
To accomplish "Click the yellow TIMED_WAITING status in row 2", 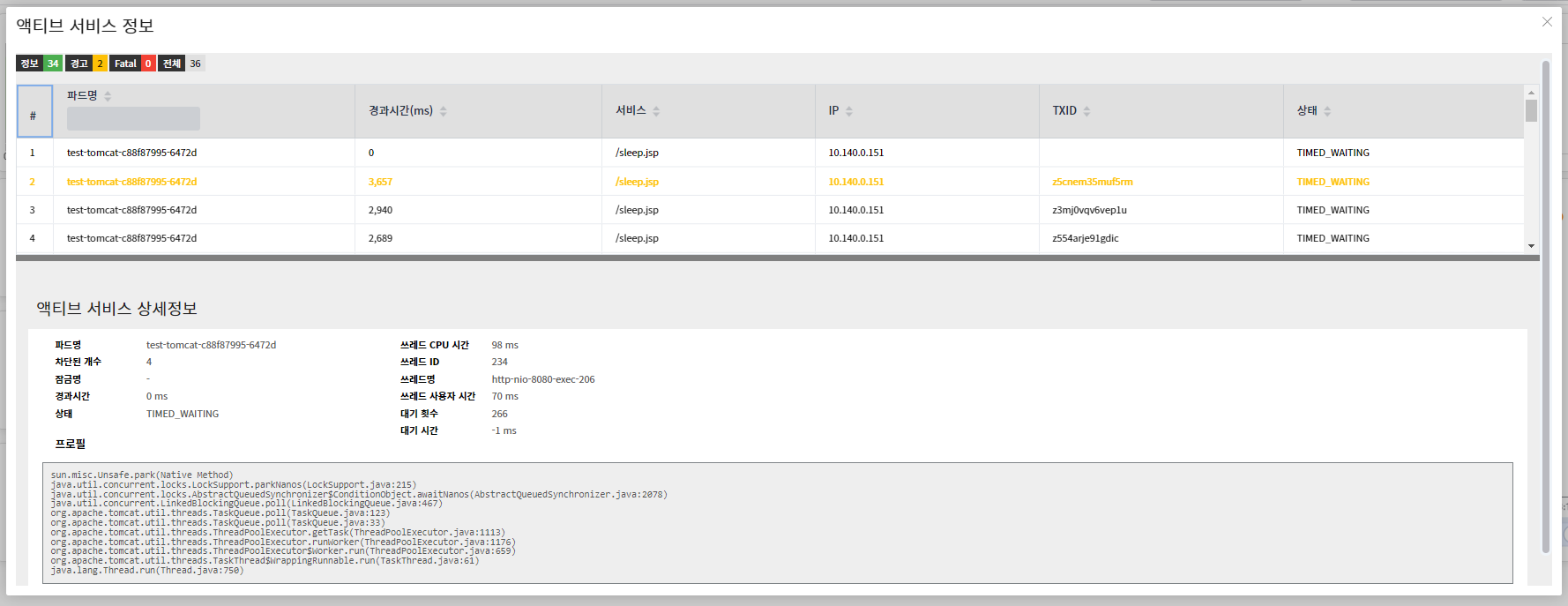I will (x=1333, y=182).
